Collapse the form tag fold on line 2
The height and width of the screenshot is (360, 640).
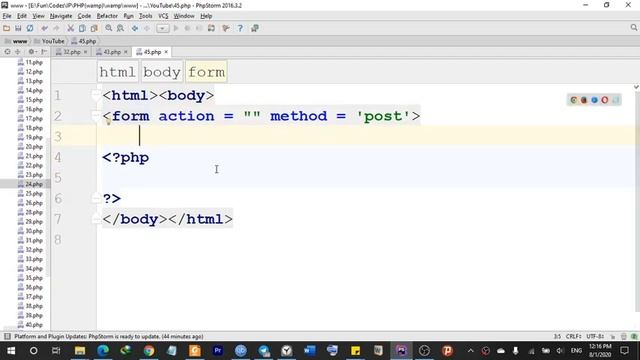point(96,116)
